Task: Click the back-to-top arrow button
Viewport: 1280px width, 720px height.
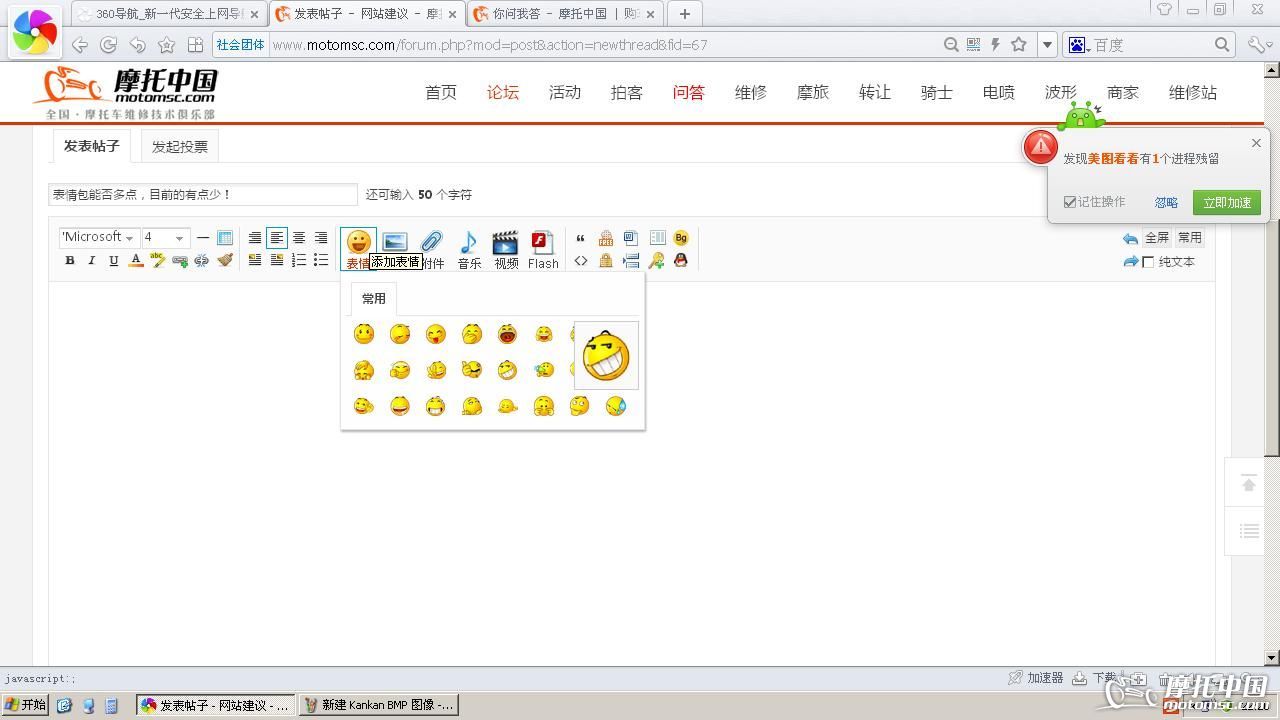Action: [1249, 484]
